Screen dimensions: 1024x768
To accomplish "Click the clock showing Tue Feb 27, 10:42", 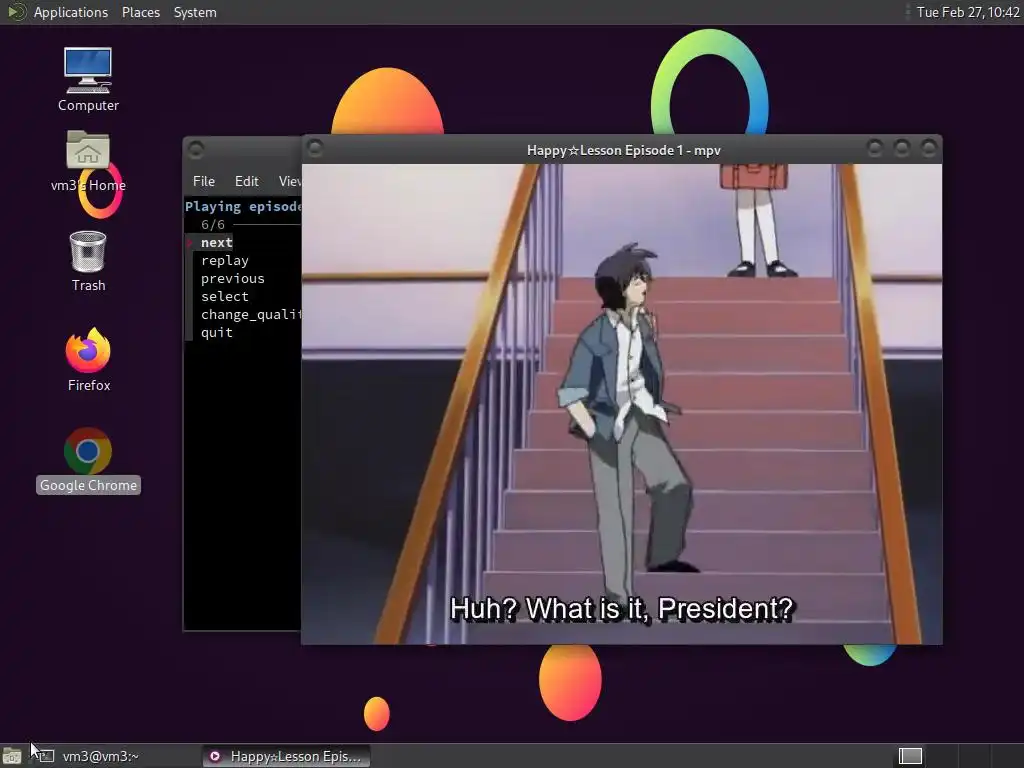I will (967, 12).
